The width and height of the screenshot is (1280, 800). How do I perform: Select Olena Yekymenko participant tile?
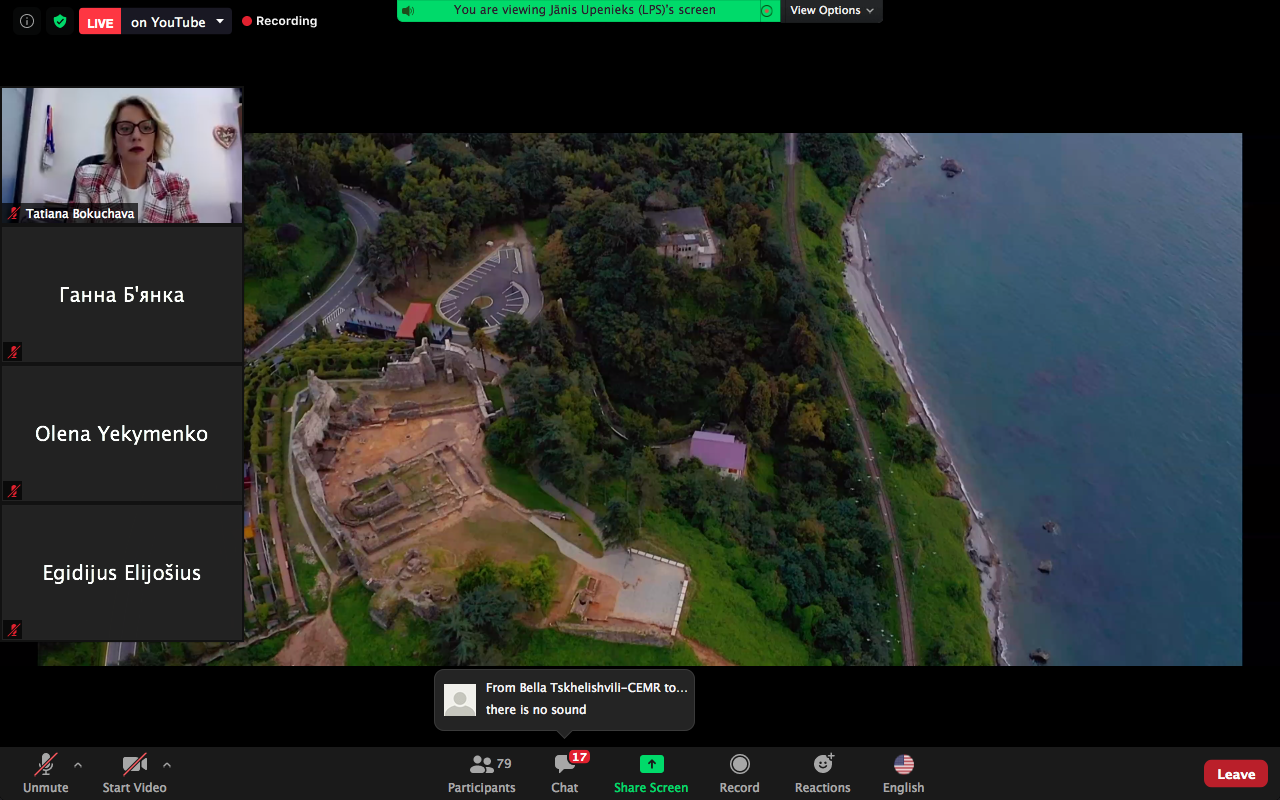(122, 434)
